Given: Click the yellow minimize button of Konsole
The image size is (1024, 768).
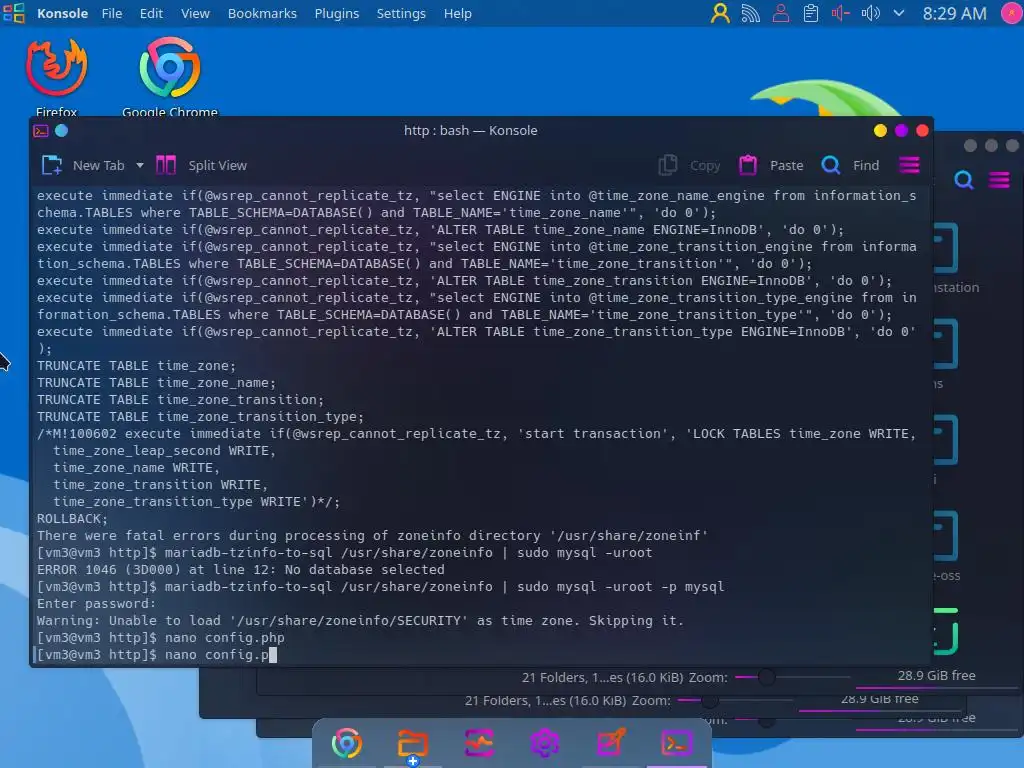Looking at the screenshot, I should point(880,131).
